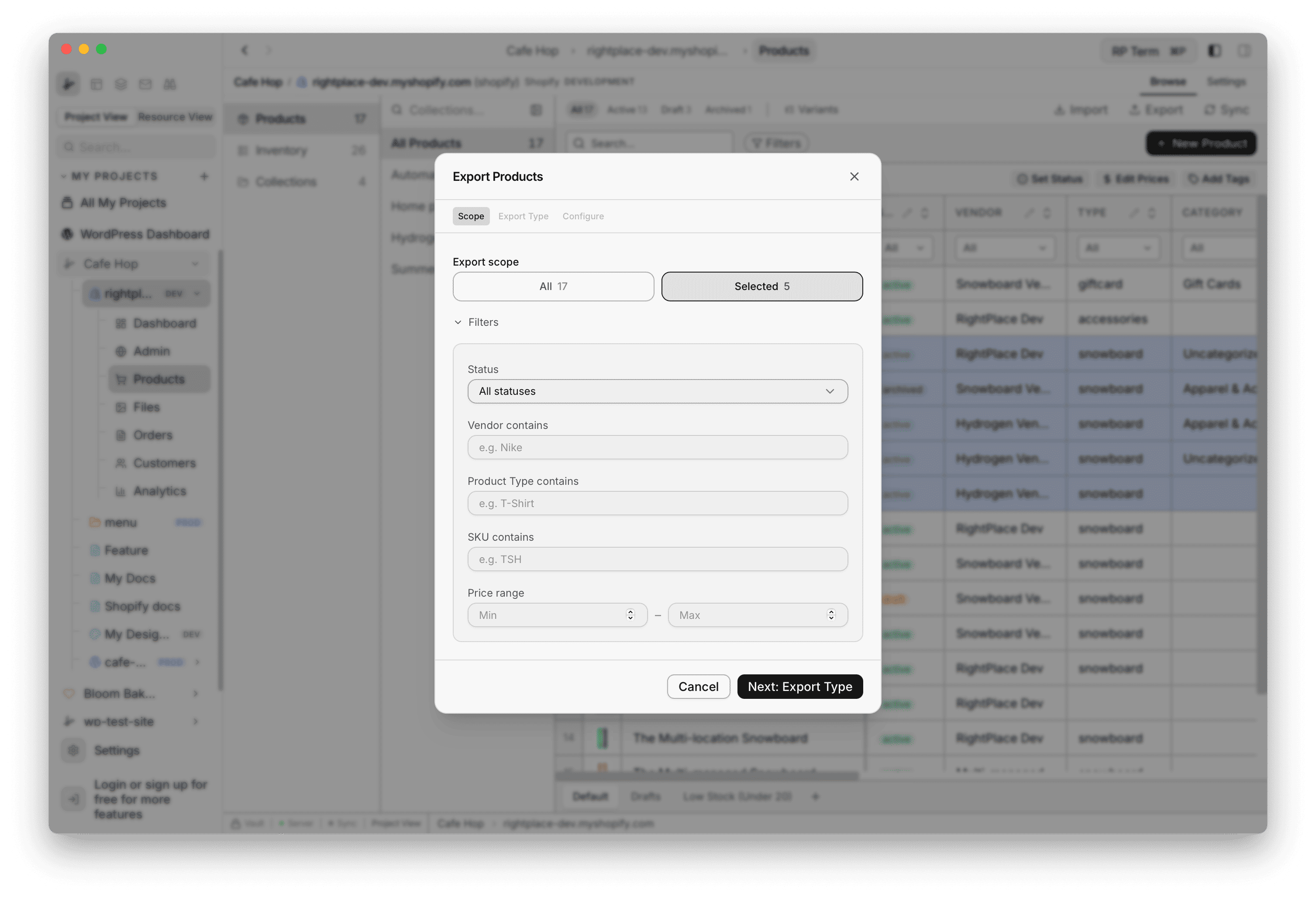Screen dimensions: 1316x898
Task: Switch export scope to All 17
Action: pos(553,286)
